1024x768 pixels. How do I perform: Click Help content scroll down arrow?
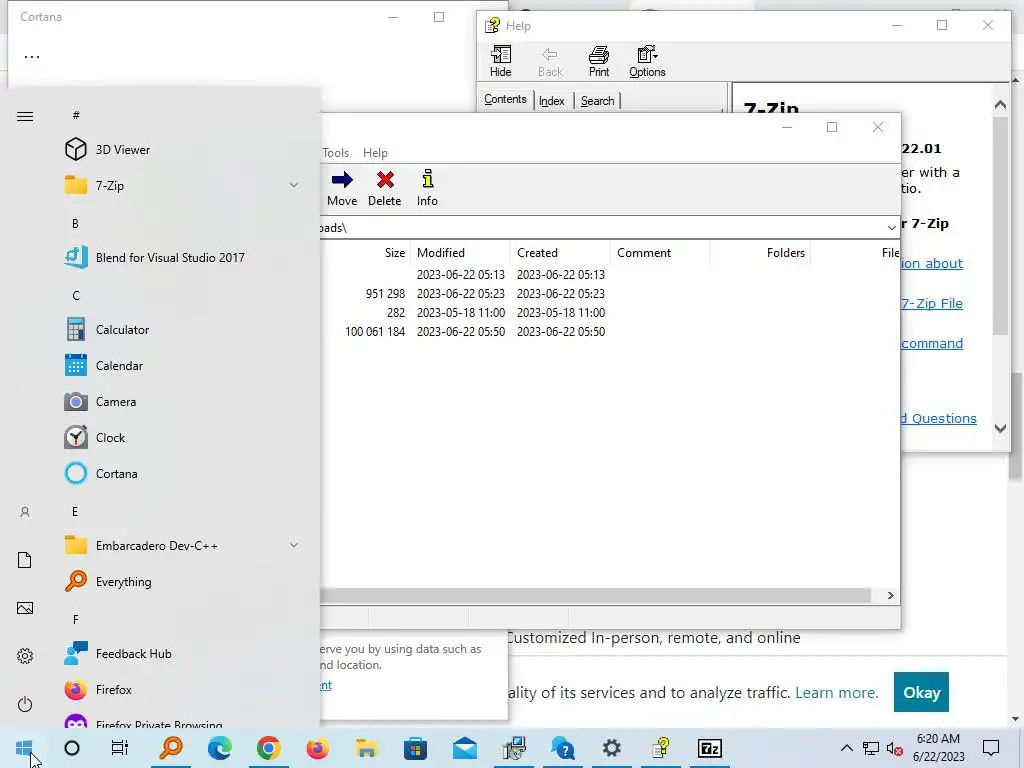click(x=1000, y=428)
